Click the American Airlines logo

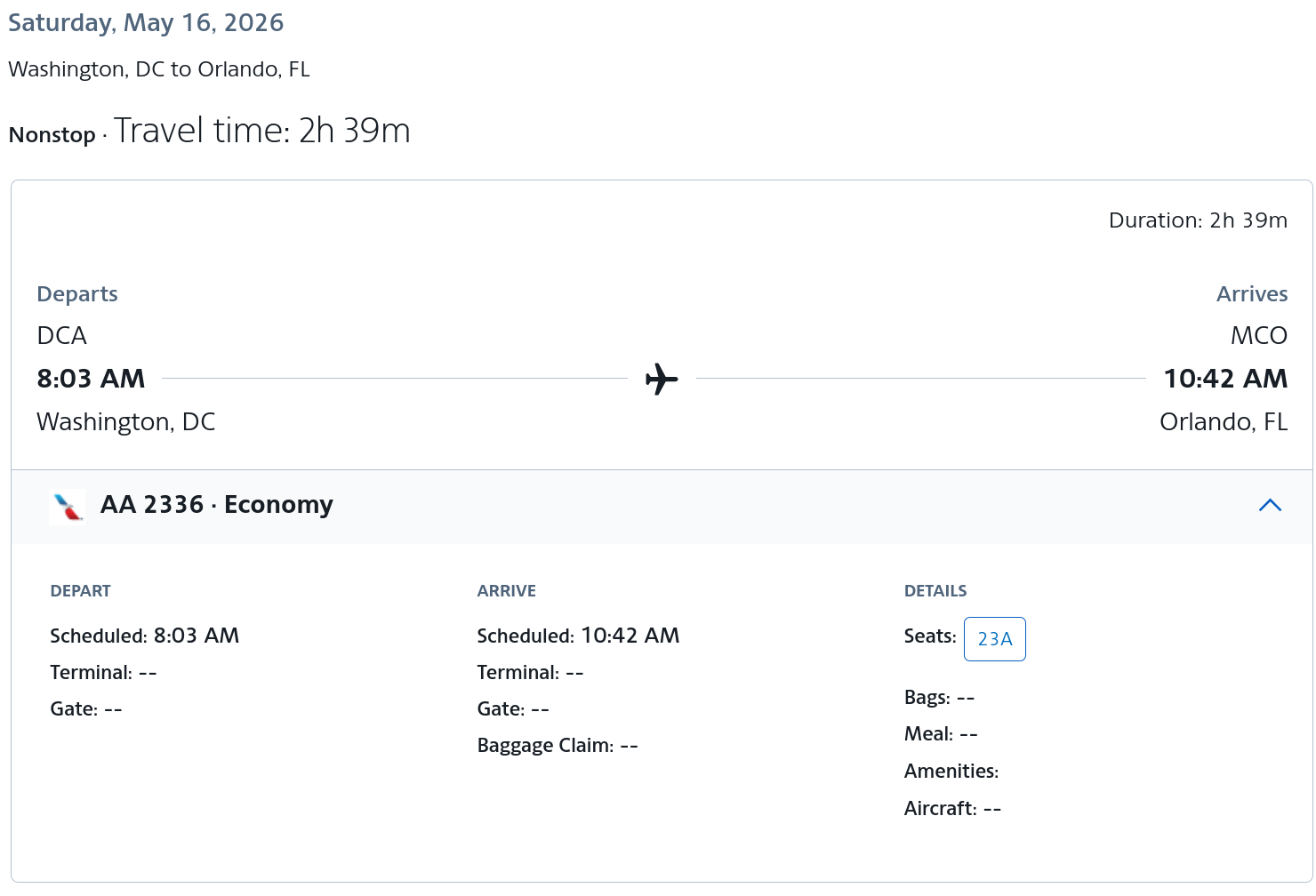pyautogui.click(x=67, y=507)
